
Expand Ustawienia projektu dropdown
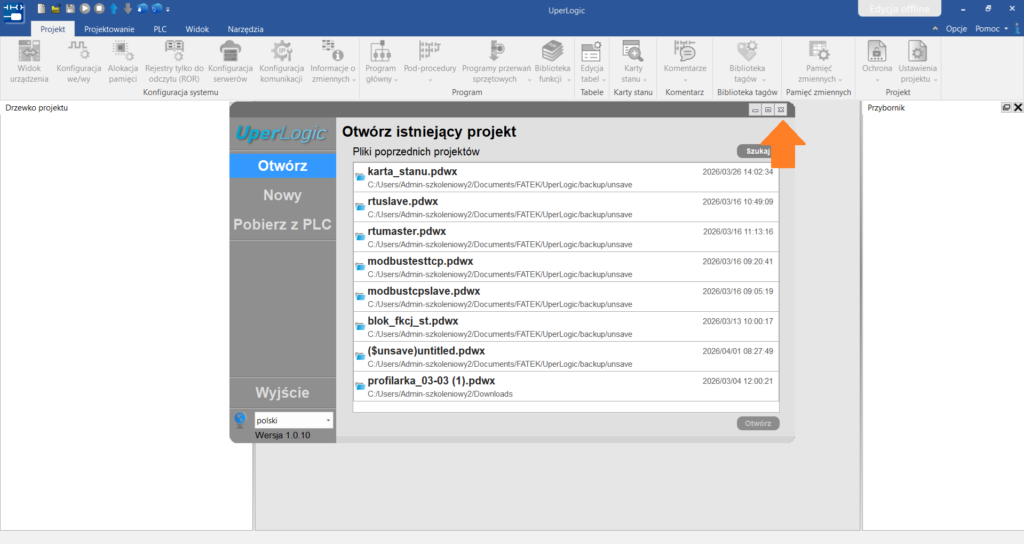click(936, 80)
